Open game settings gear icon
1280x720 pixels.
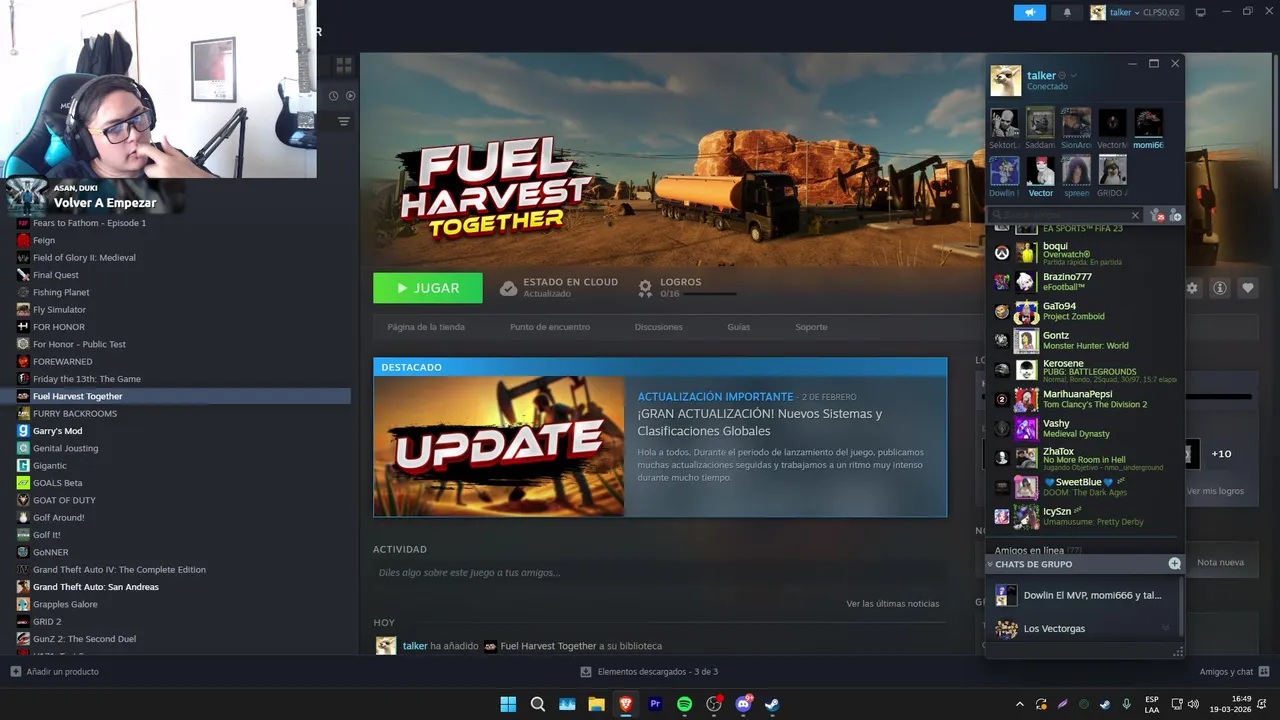coord(1192,288)
